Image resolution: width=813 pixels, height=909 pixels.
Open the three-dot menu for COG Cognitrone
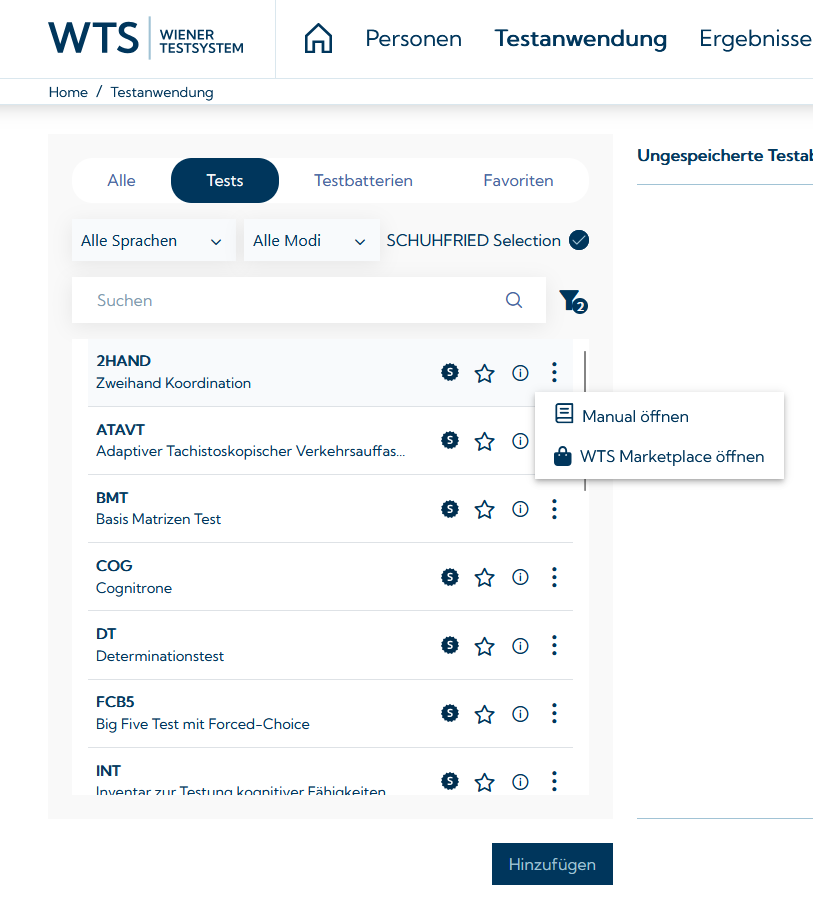[x=554, y=577]
